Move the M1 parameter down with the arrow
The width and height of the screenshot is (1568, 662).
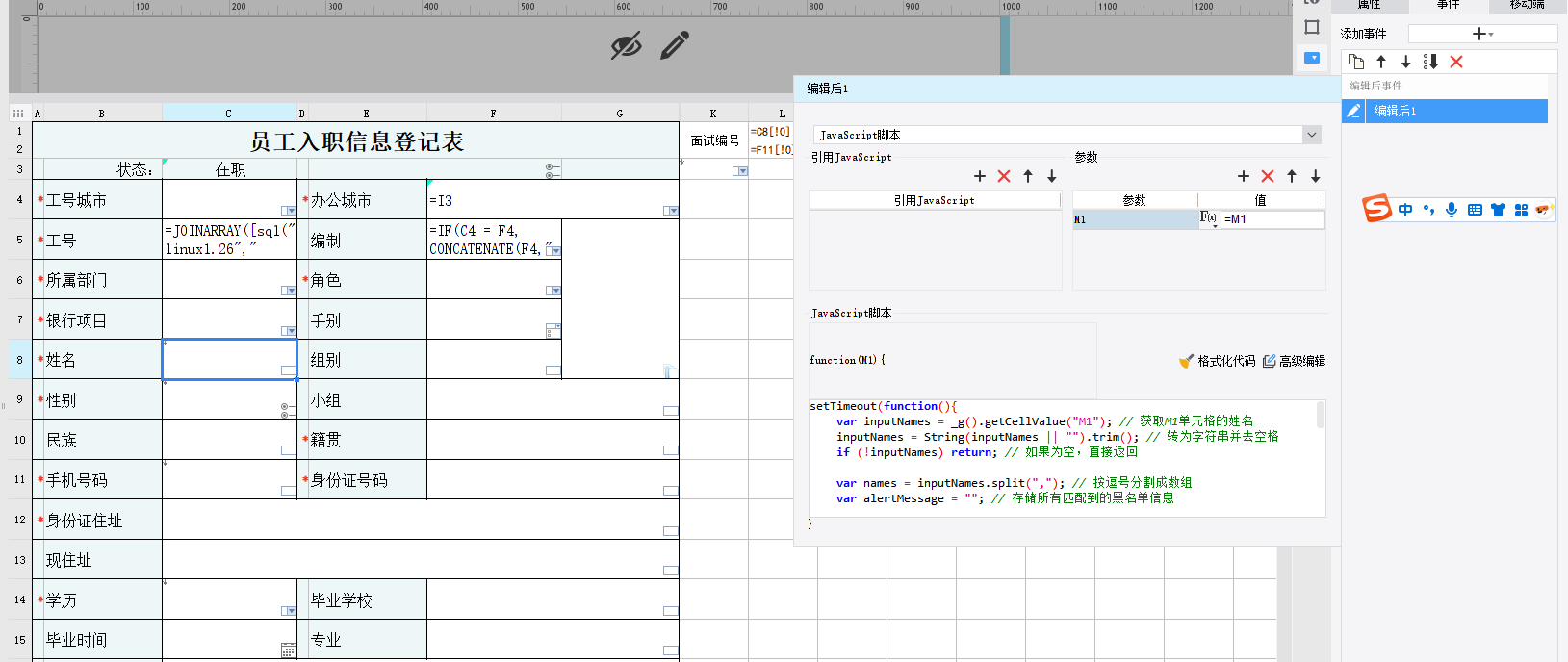point(1316,176)
